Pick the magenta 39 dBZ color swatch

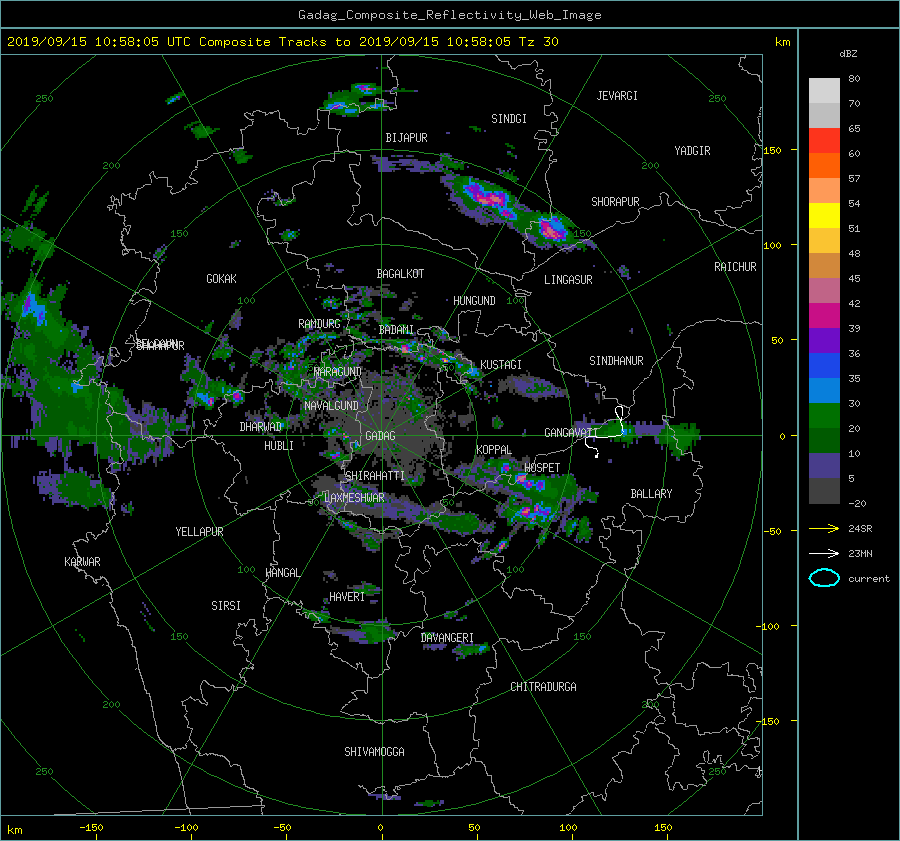point(824,316)
